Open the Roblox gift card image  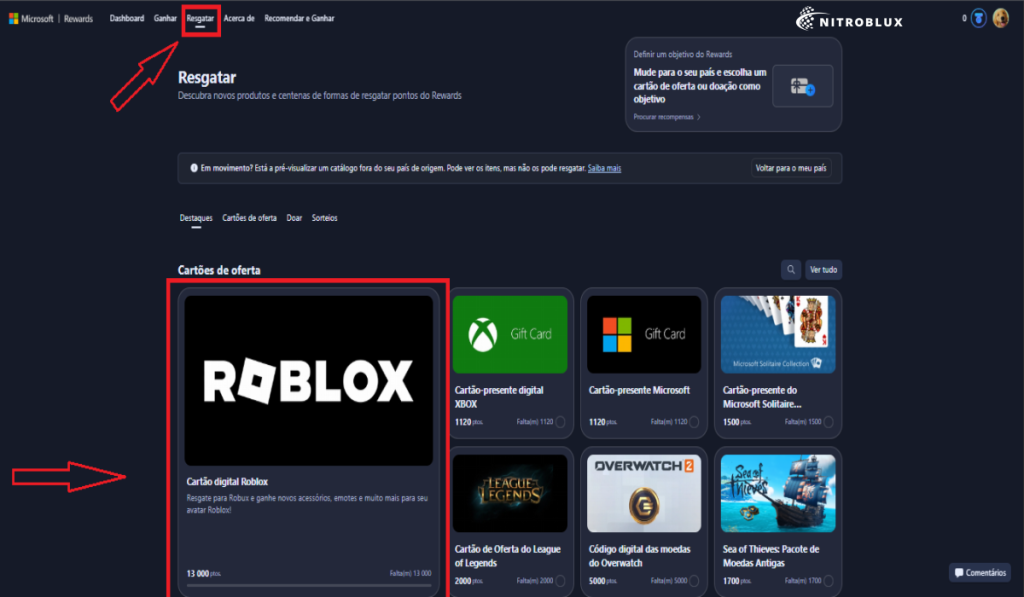(308, 381)
